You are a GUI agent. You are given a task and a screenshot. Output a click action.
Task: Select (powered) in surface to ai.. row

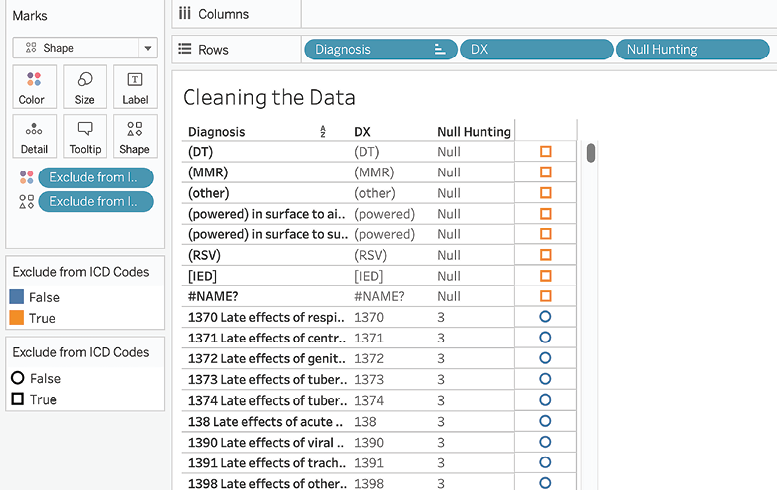[267, 214]
